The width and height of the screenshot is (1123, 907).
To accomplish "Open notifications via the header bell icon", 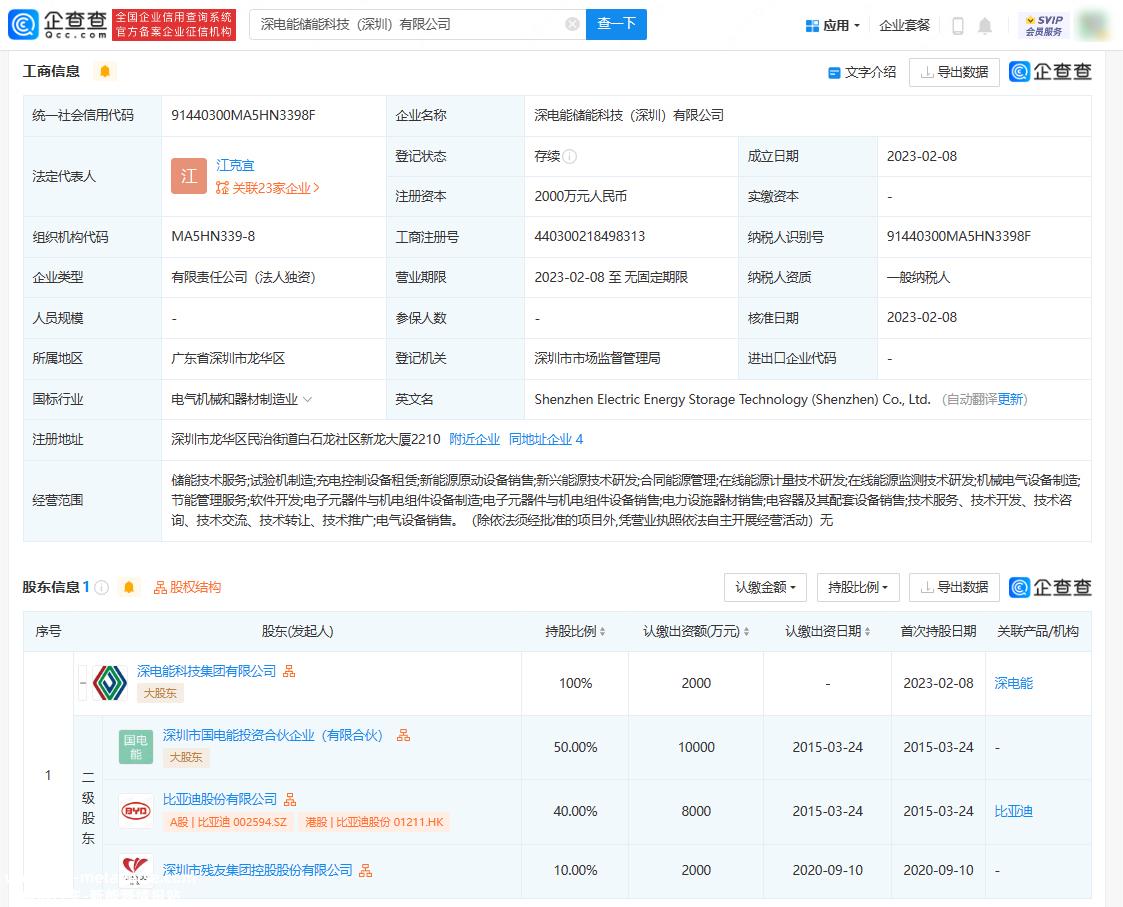I will (985, 26).
